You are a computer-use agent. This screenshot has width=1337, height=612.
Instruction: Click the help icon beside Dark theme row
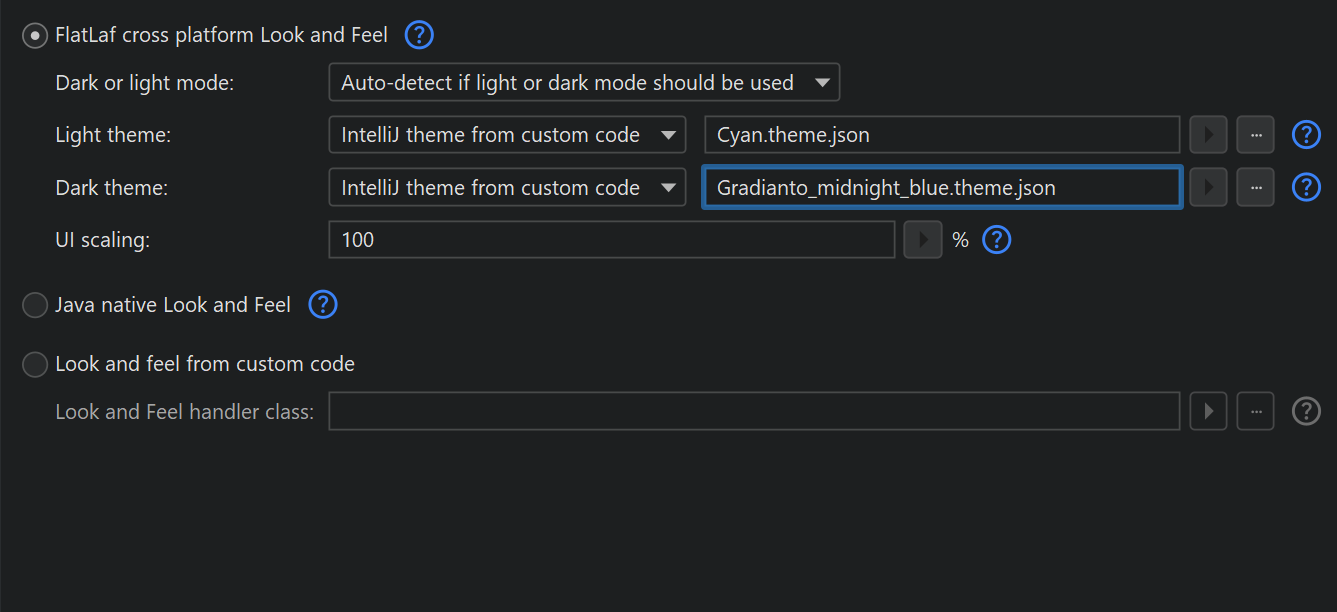pyautogui.click(x=1306, y=187)
